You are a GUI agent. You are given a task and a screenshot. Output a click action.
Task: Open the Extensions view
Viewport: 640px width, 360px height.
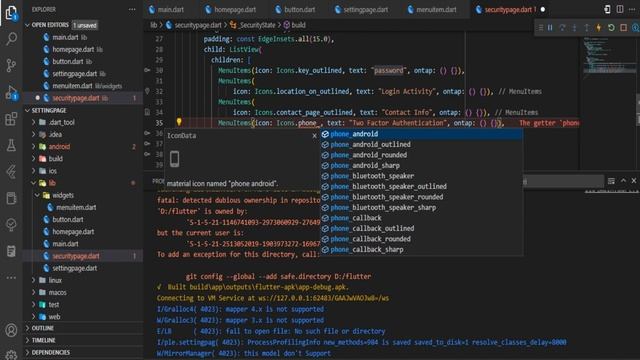(x=11, y=119)
